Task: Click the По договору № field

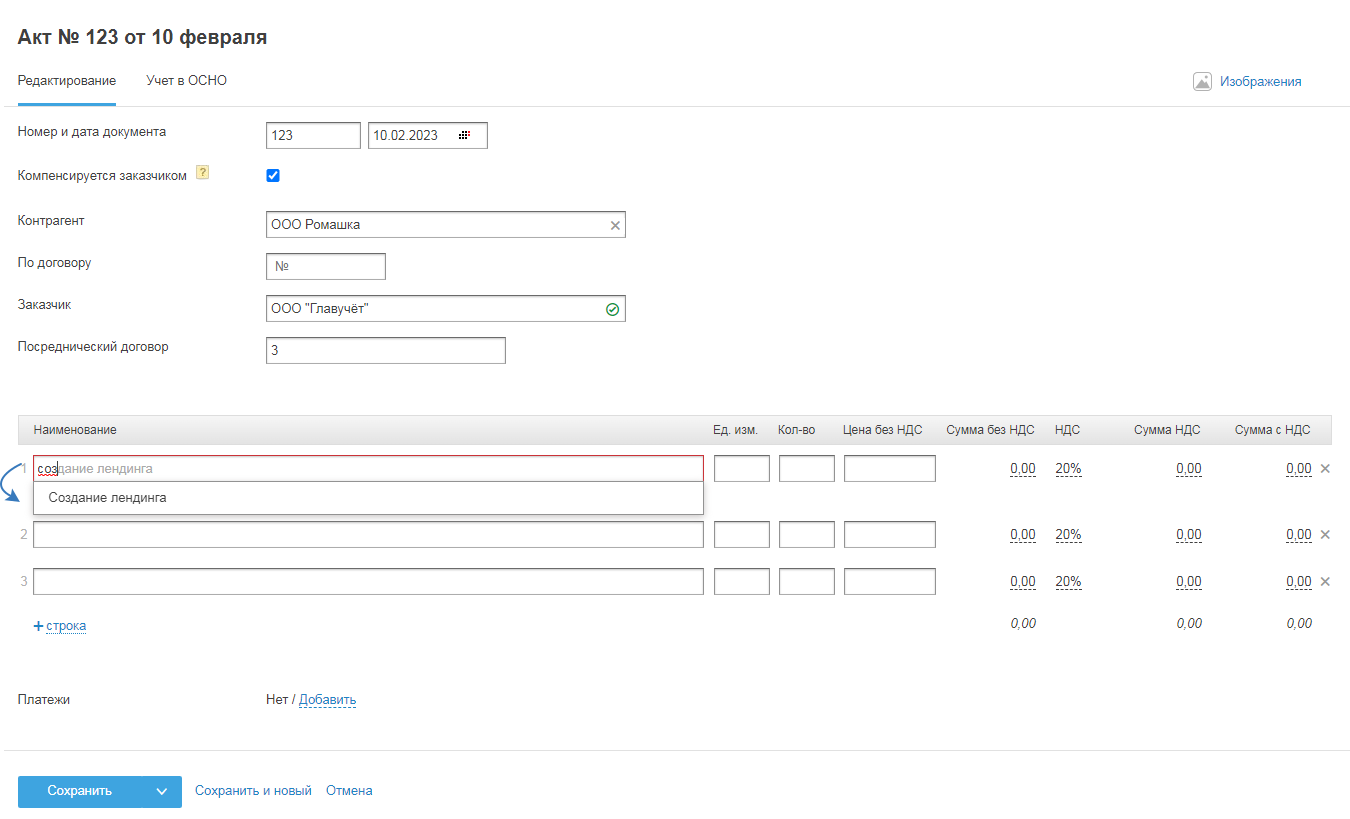Action: pyautogui.click(x=326, y=267)
